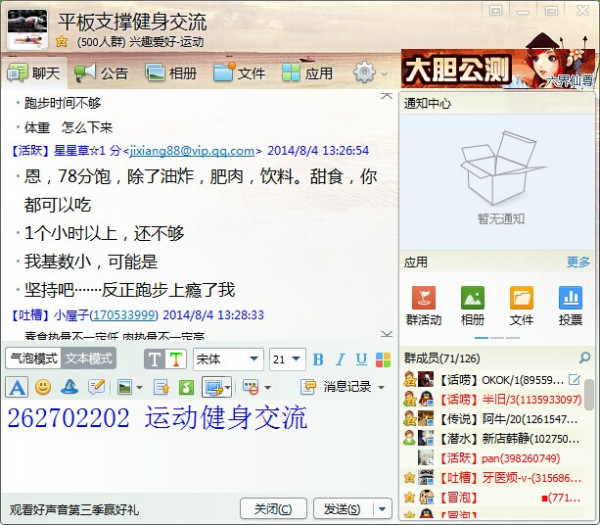The height and width of the screenshot is (525, 600).
Task: Select member 半旧/3 in list
Action: pos(492,399)
